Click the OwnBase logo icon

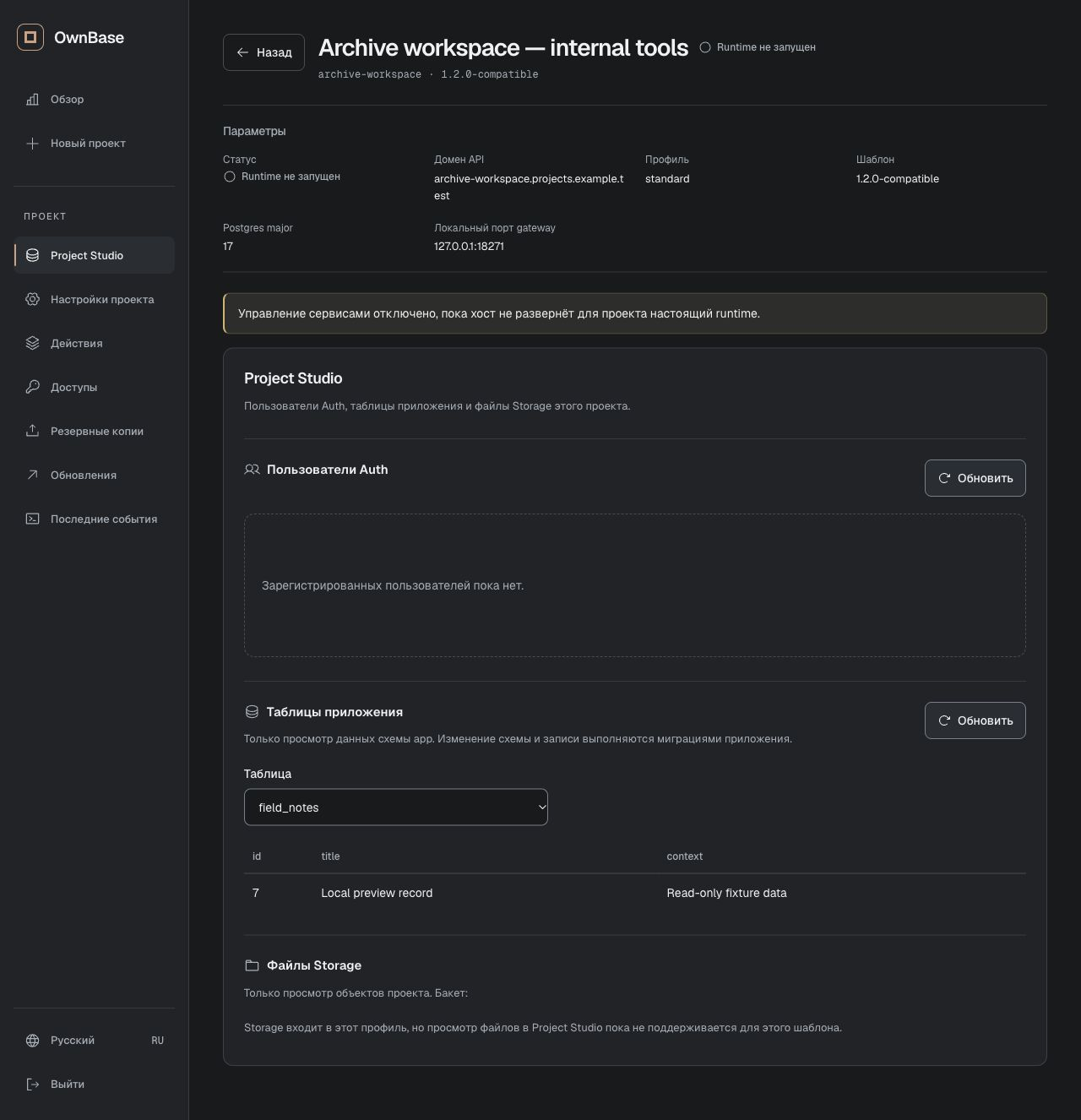(x=30, y=37)
